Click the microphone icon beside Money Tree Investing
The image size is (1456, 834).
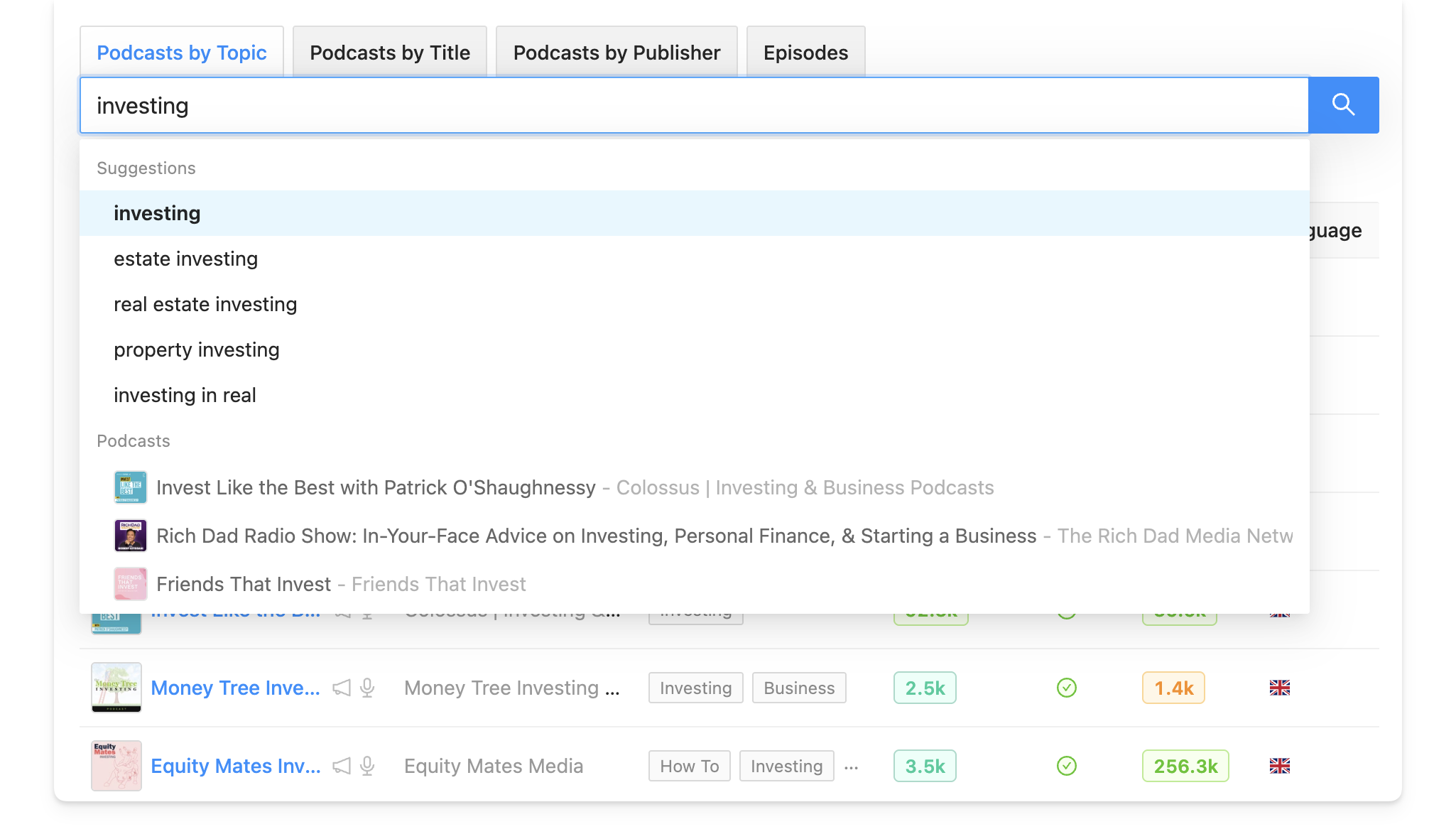(x=366, y=688)
